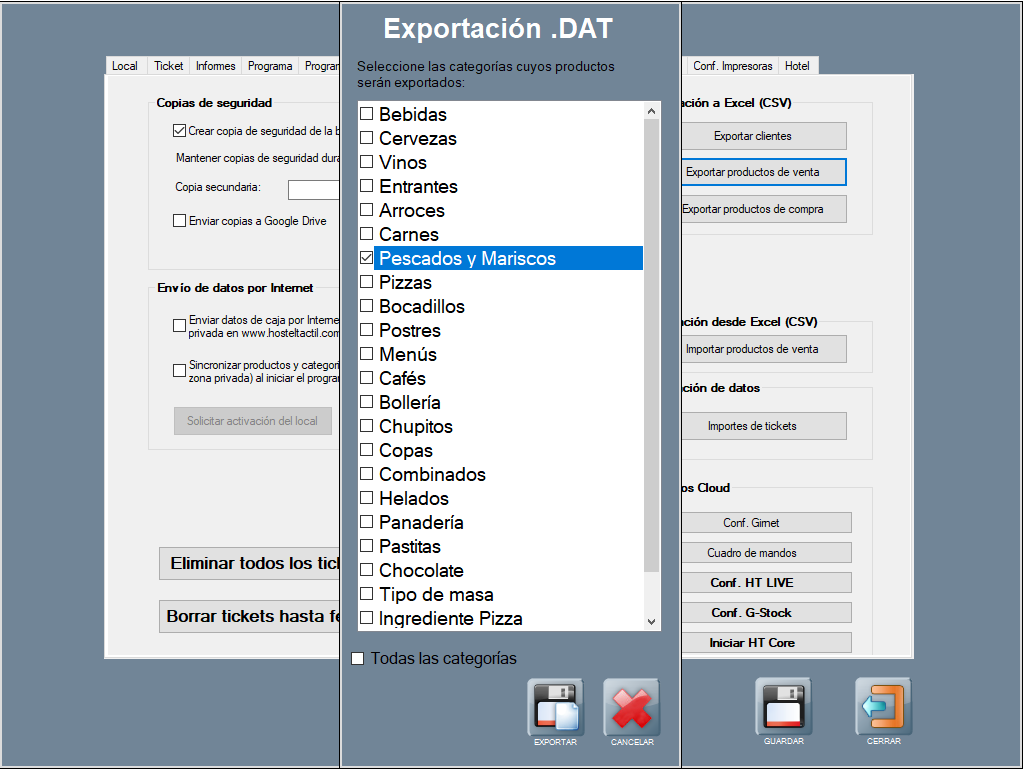Open the Conf. Impresoras tab
Screen dimensions: 1023x769
[732, 66]
